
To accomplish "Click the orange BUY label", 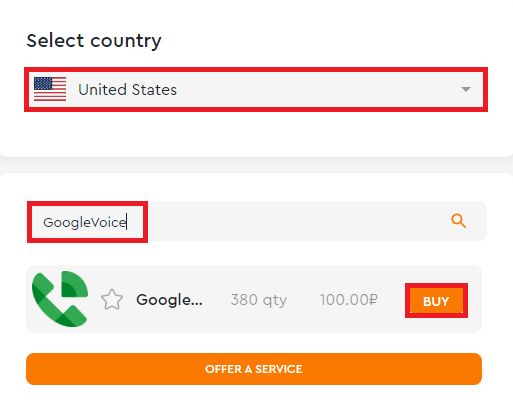I will pyautogui.click(x=436, y=301).
